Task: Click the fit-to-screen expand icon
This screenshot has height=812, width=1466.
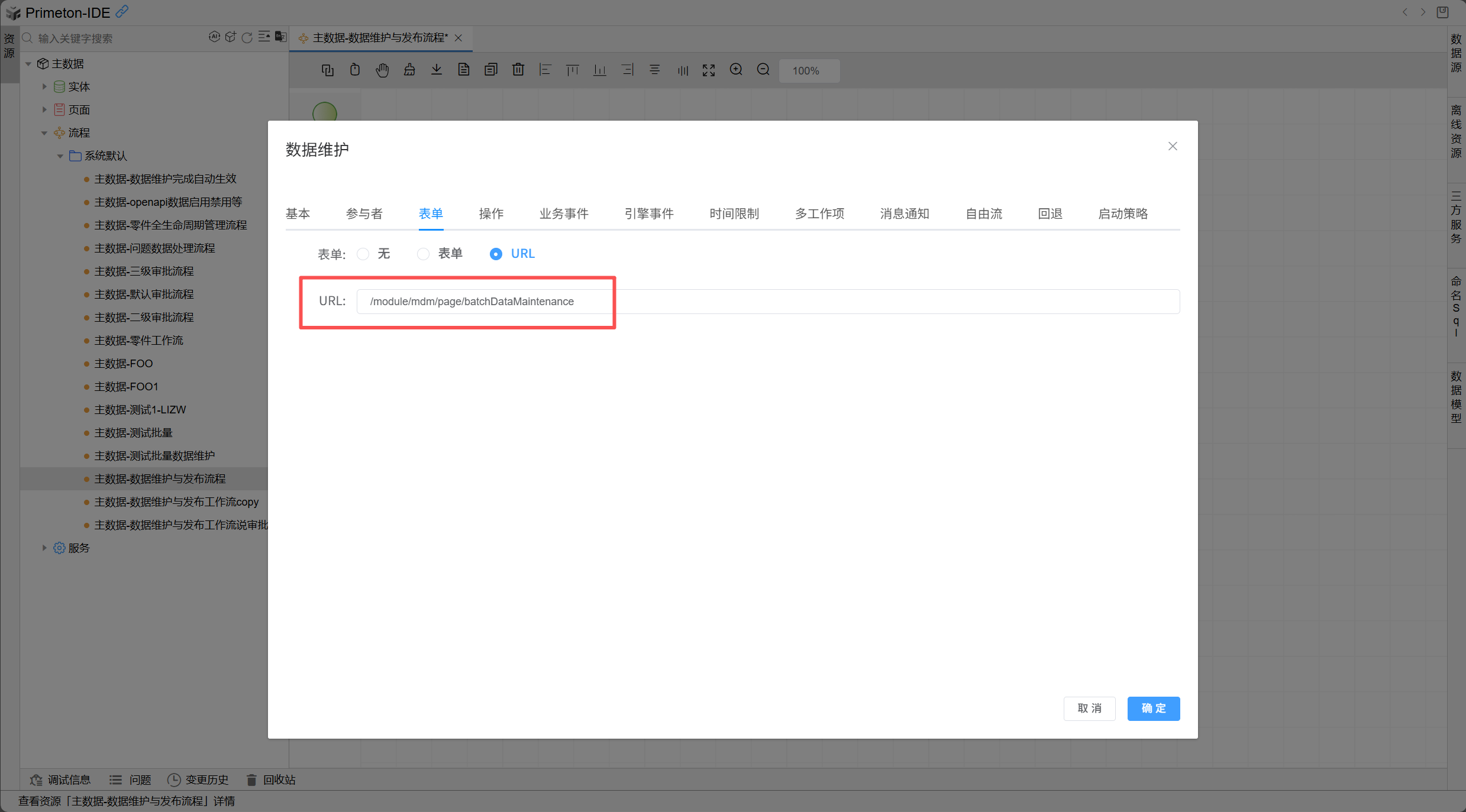Action: (x=709, y=70)
